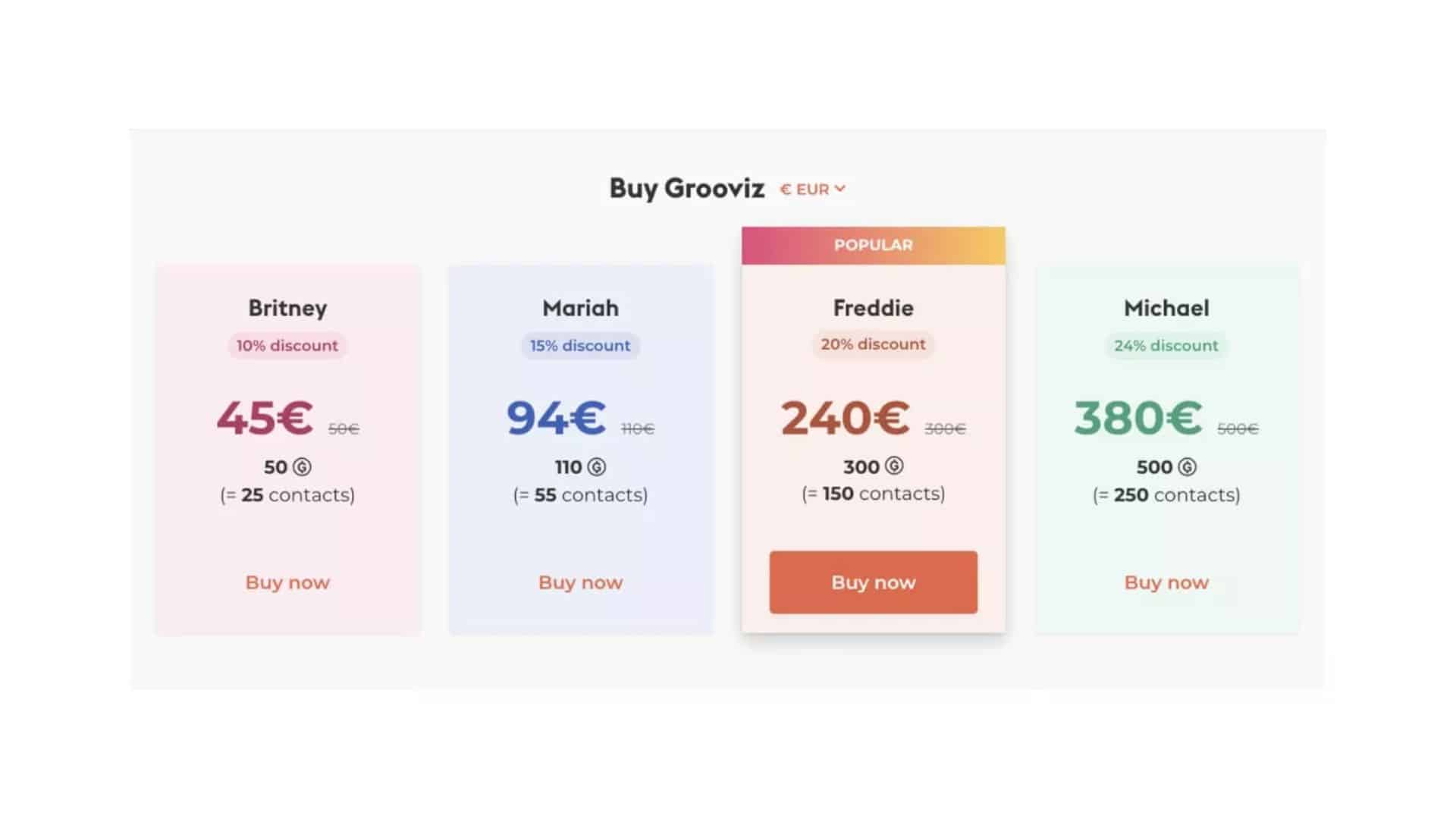Click the 15% discount badge

coord(580,346)
